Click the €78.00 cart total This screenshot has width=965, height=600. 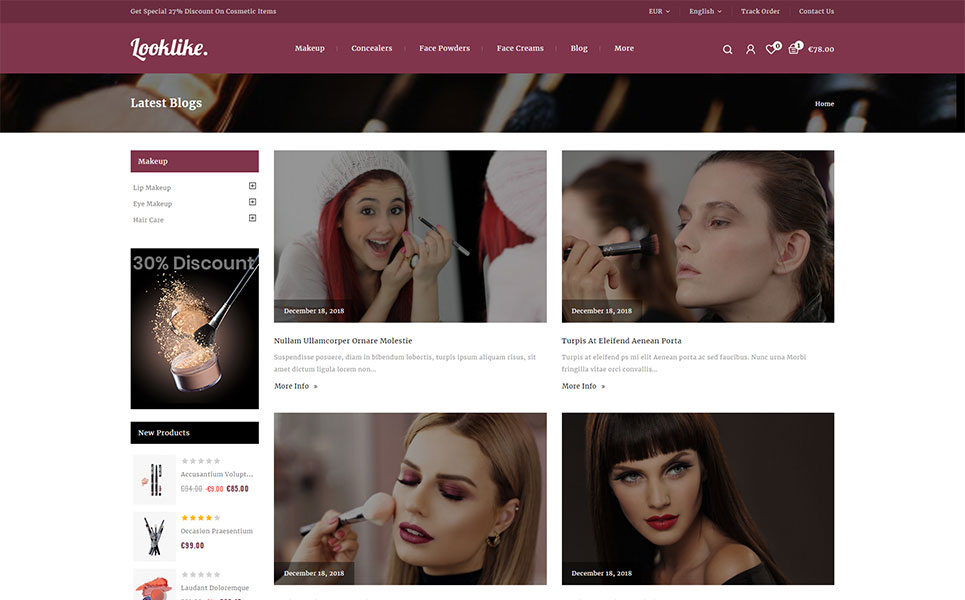821,49
